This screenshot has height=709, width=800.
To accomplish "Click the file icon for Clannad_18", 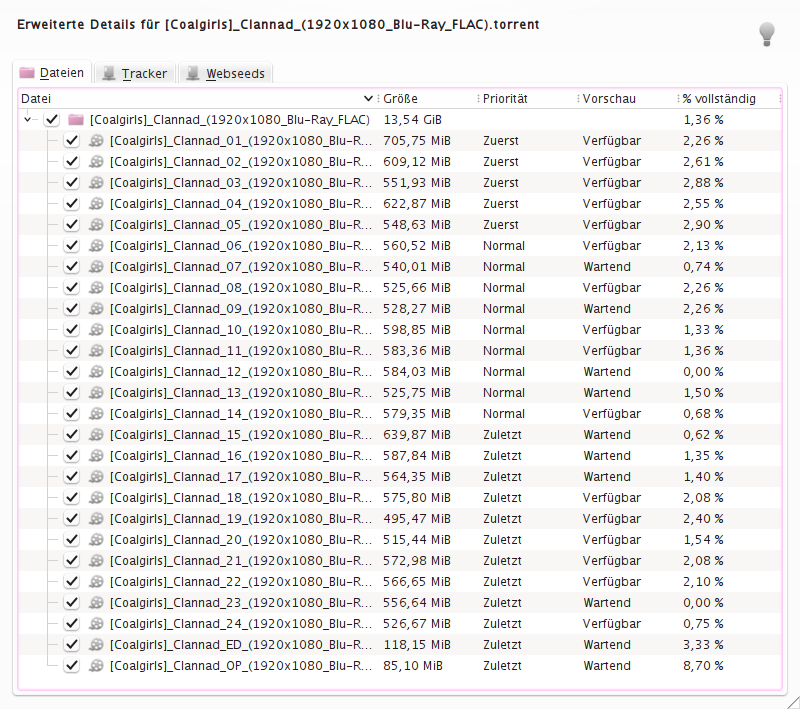I will tap(96, 498).
